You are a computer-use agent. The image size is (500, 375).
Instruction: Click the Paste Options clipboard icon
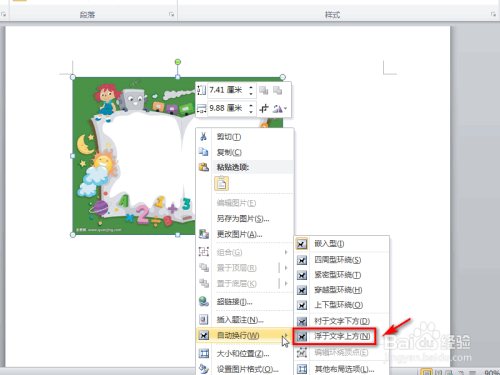(204, 167)
